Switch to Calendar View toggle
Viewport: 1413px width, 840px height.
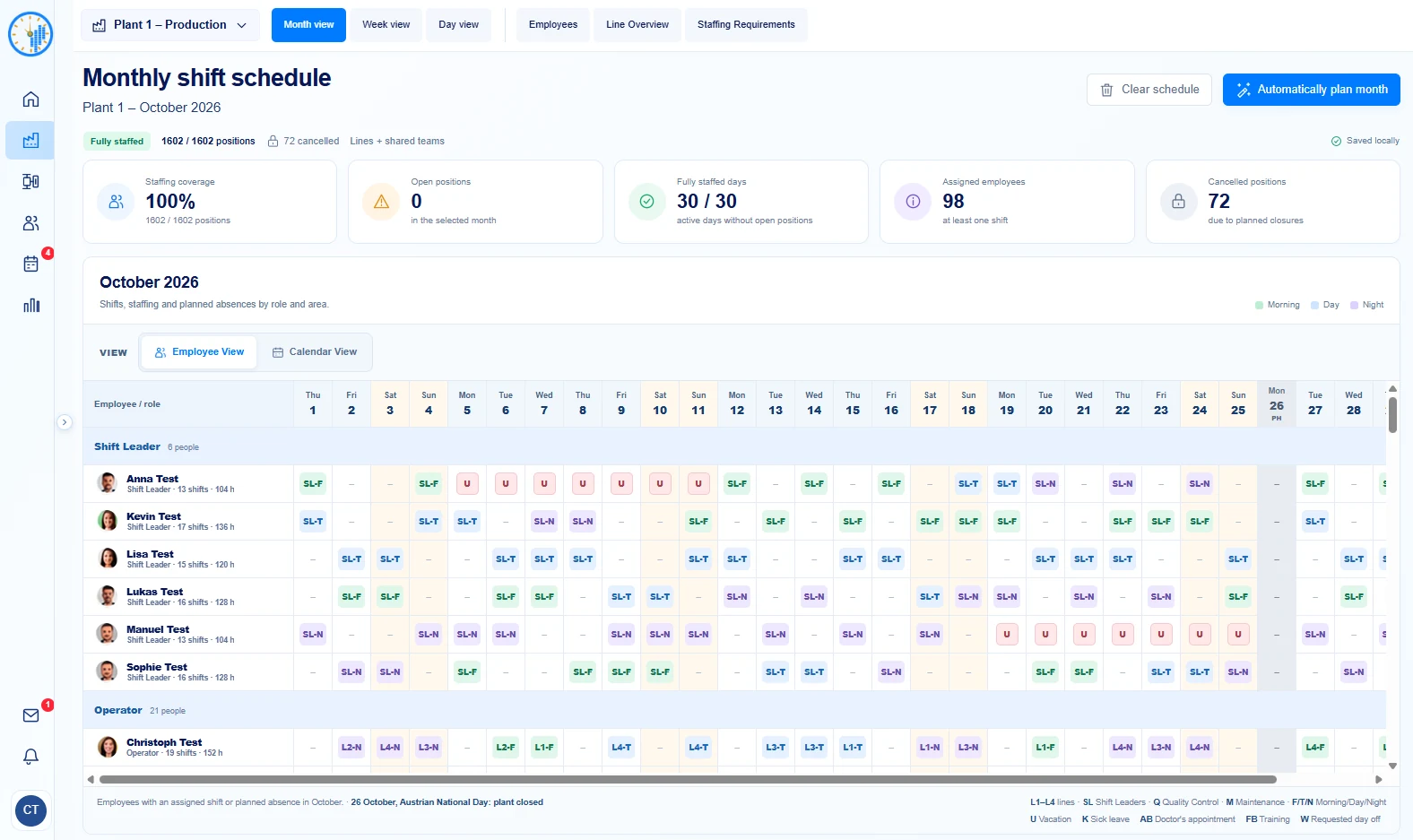click(315, 352)
